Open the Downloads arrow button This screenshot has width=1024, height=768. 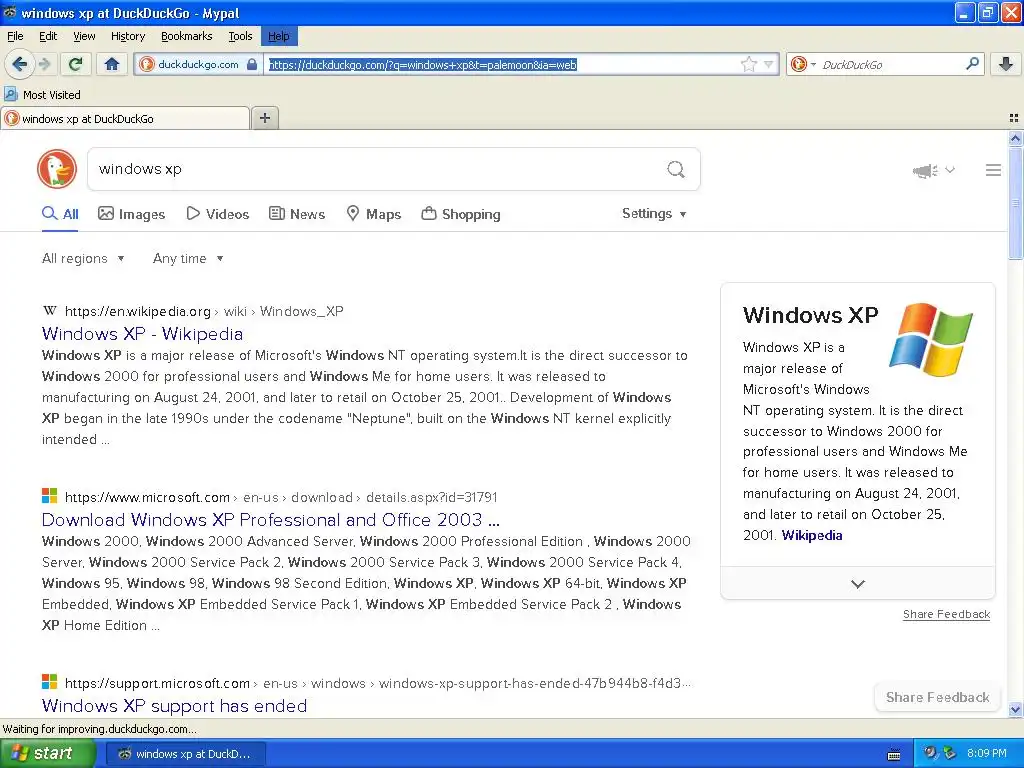click(1006, 64)
